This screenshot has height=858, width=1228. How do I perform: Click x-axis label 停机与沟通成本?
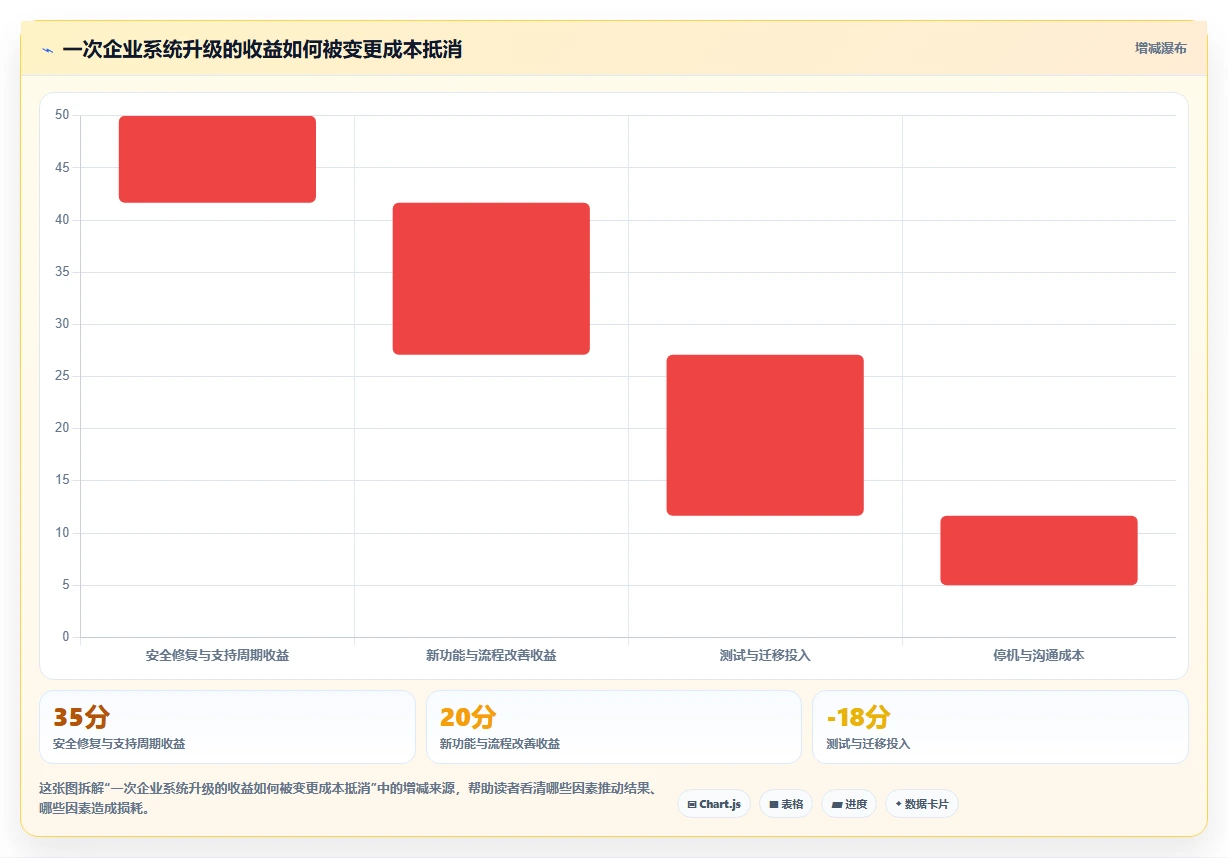(1039, 656)
